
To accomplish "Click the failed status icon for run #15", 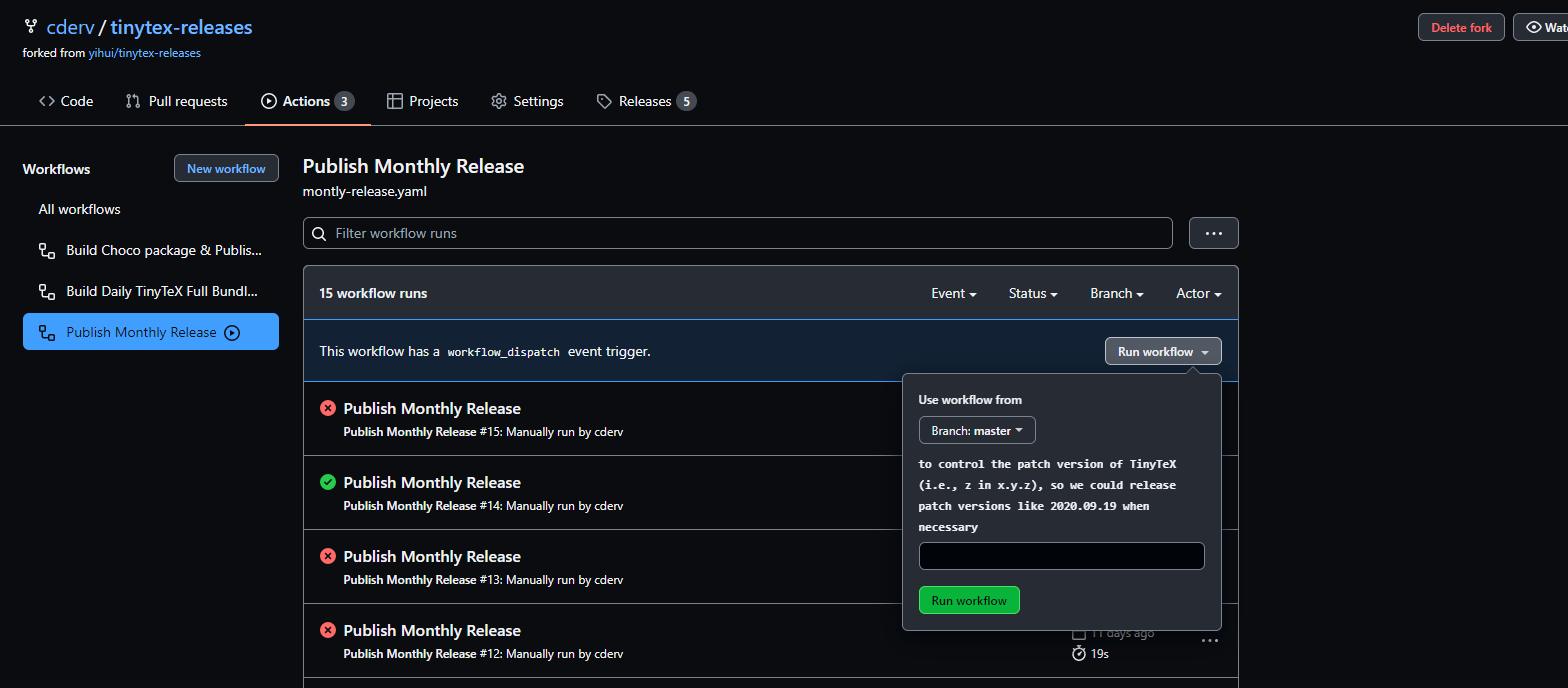I will pyautogui.click(x=328, y=408).
